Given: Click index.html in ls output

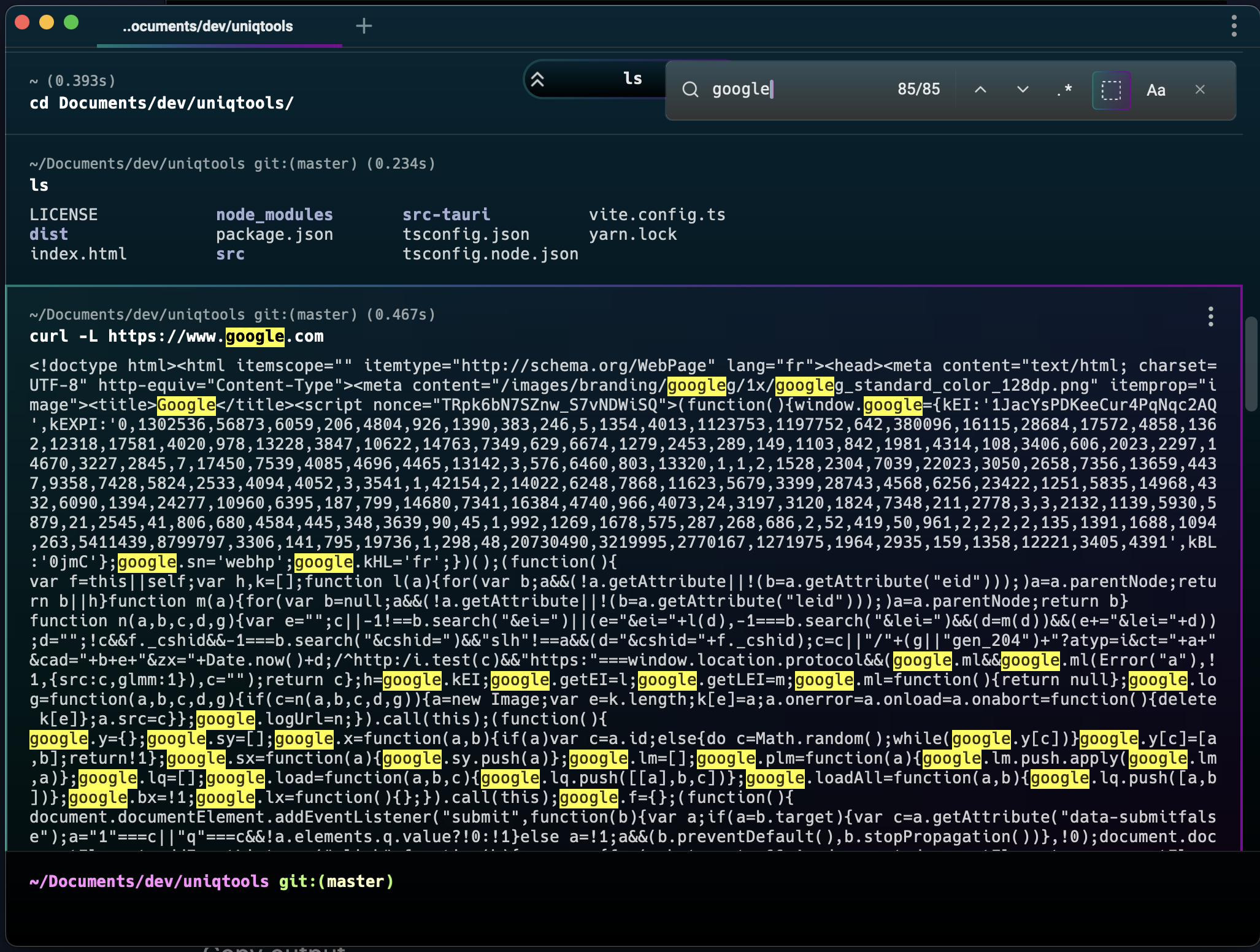Looking at the screenshot, I should coord(78,254).
